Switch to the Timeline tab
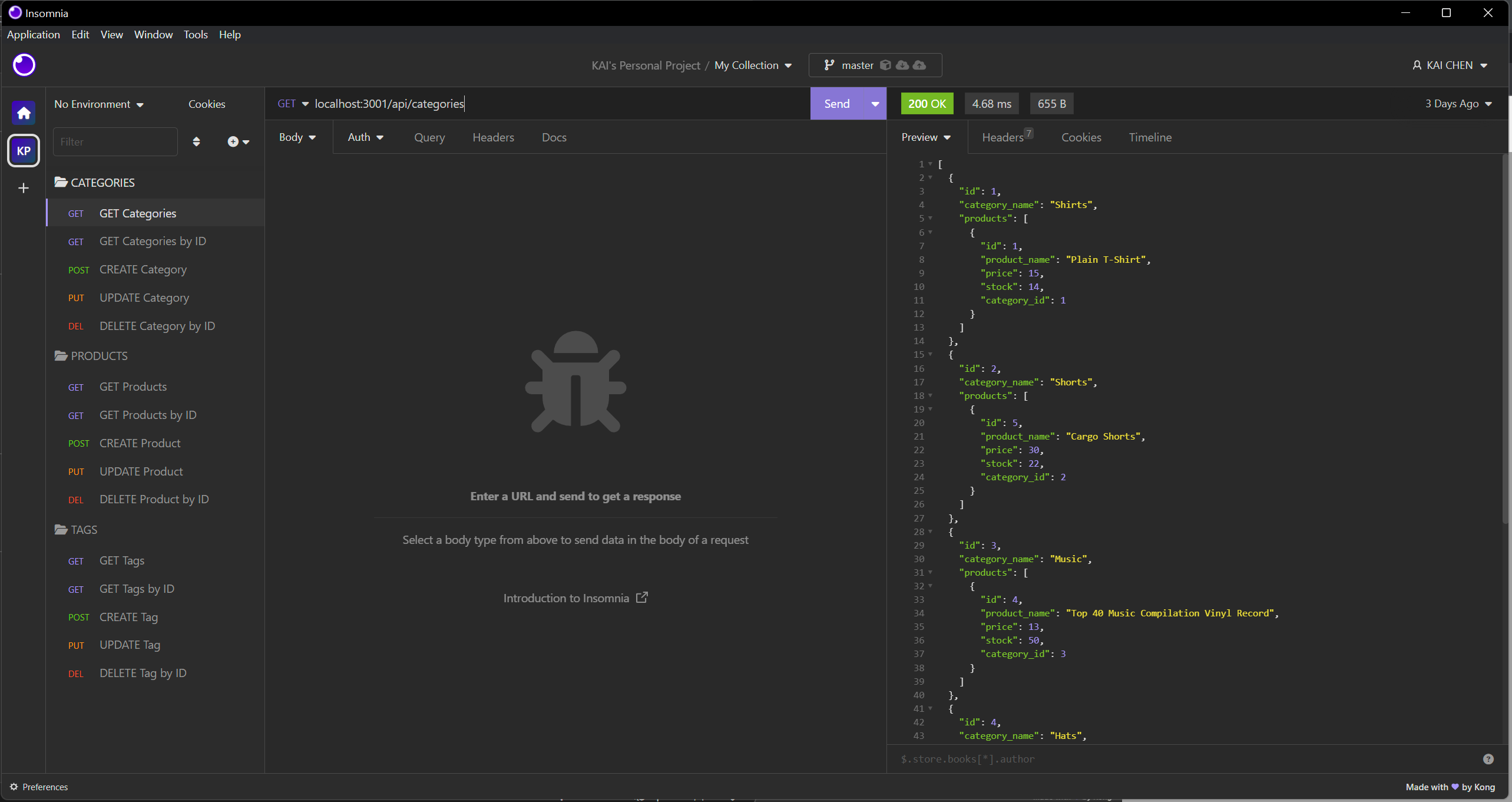This screenshot has height=802, width=1512. click(x=1150, y=137)
